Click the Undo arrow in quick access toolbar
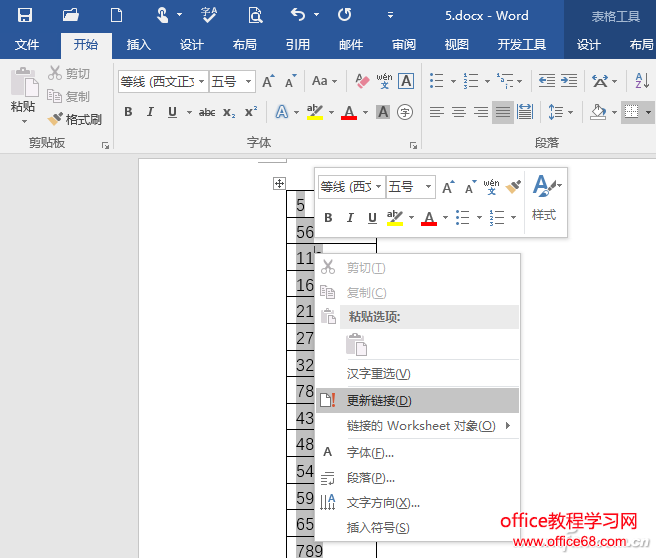Viewport: 656px width, 558px height. tap(298, 15)
